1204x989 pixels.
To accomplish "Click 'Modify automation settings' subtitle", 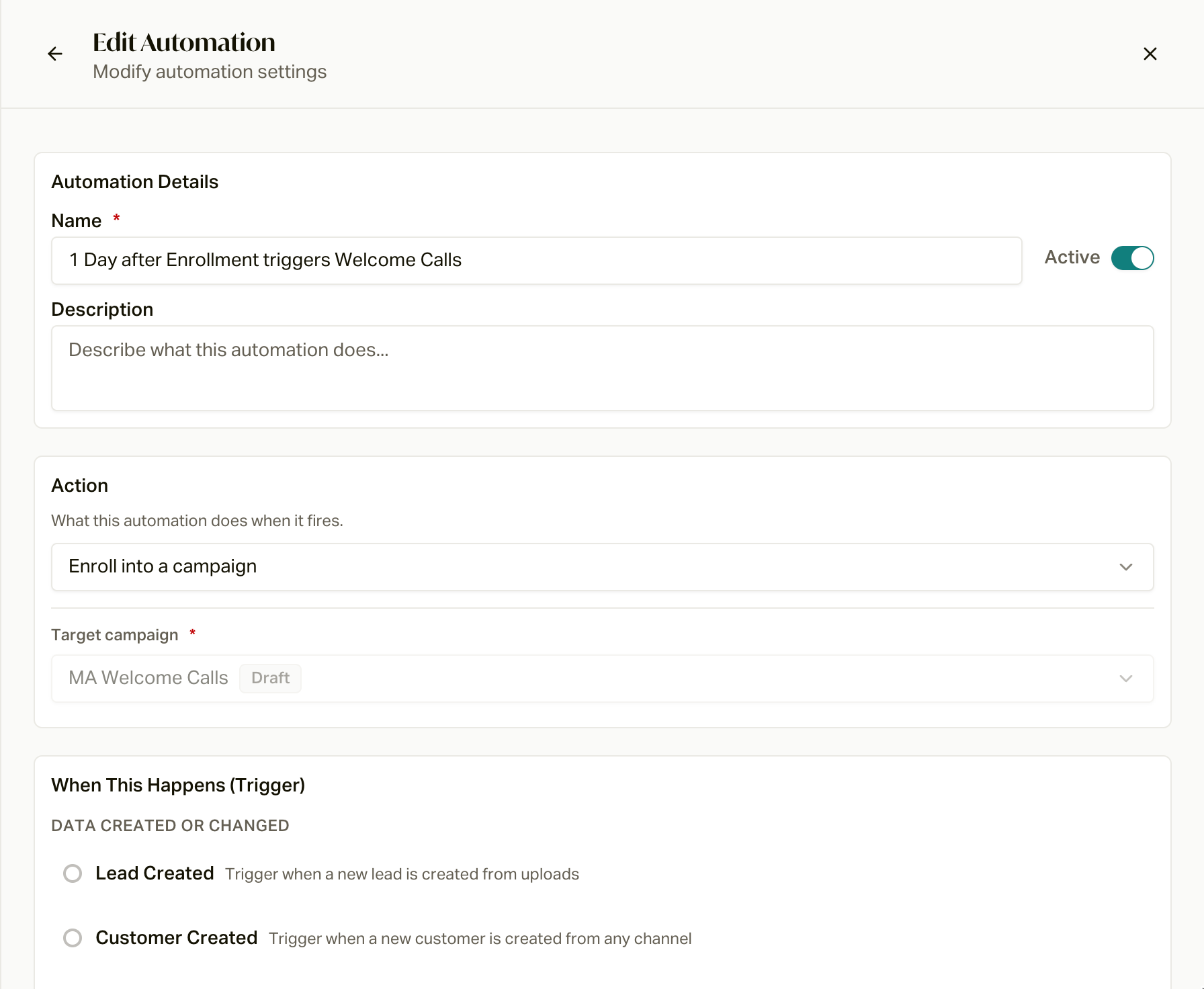I will coord(210,72).
